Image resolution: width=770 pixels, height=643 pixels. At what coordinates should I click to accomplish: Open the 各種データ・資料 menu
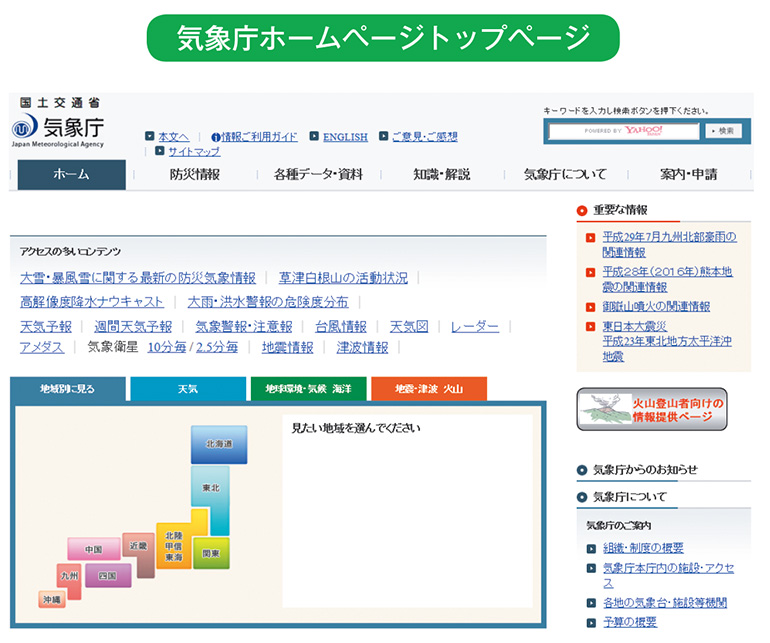318,174
